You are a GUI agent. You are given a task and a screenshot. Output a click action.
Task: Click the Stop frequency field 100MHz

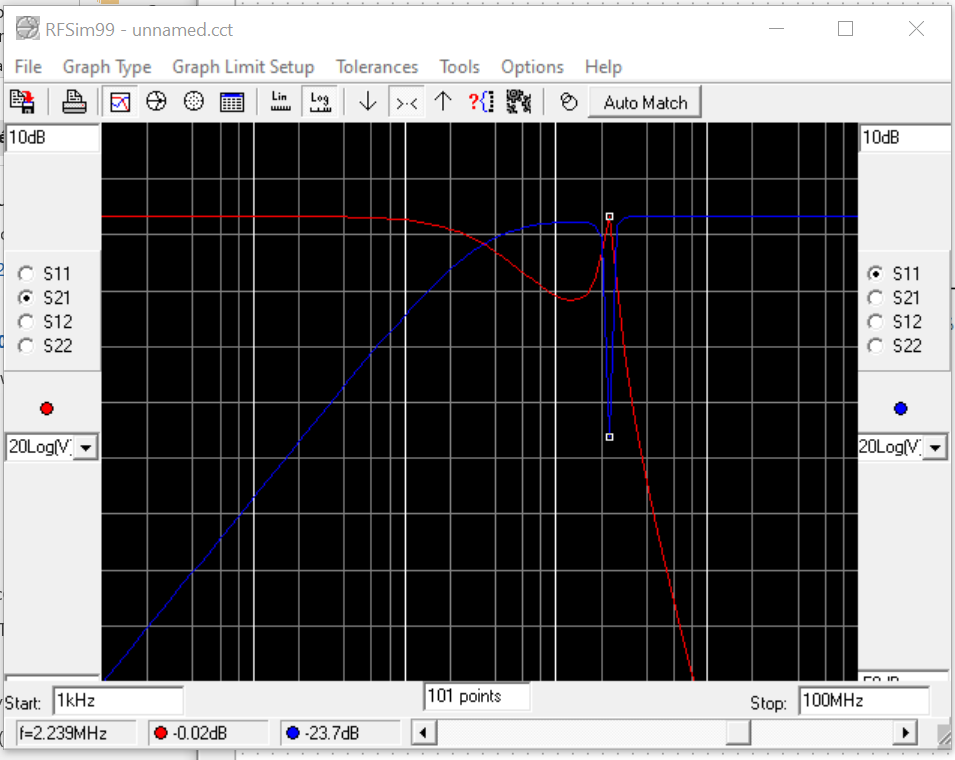pos(864,700)
